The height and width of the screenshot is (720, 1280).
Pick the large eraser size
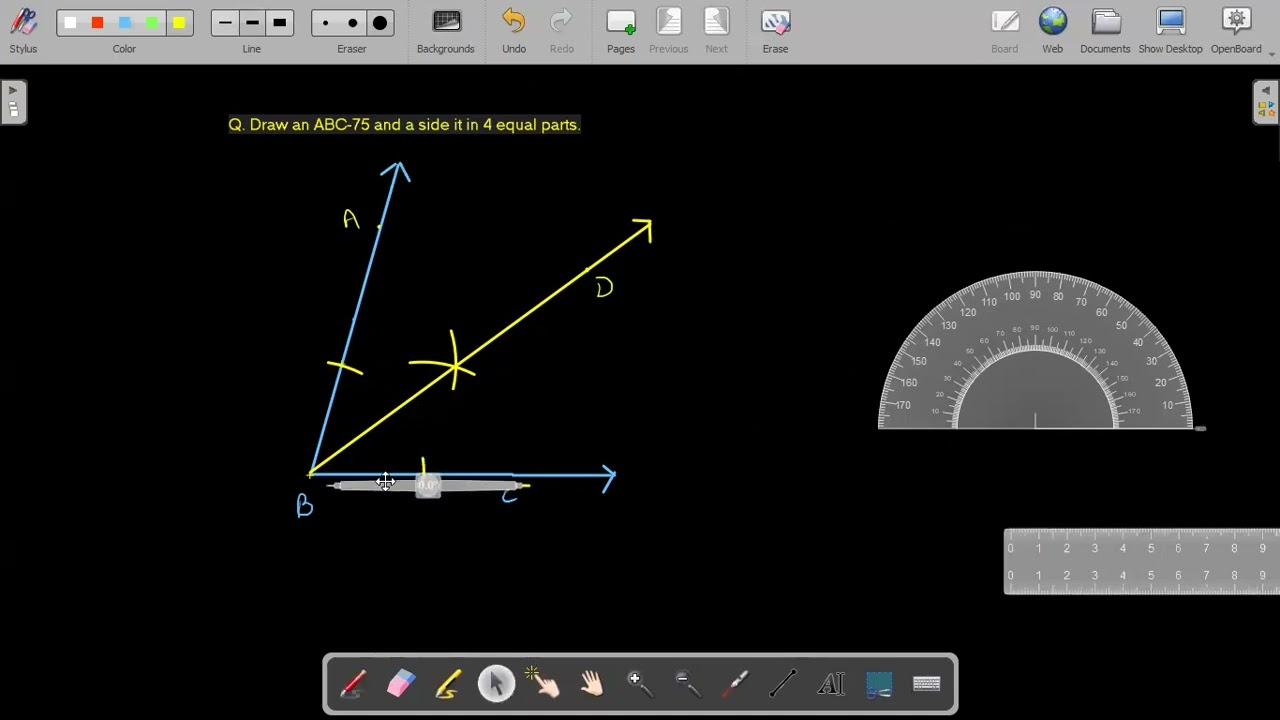coord(379,23)
